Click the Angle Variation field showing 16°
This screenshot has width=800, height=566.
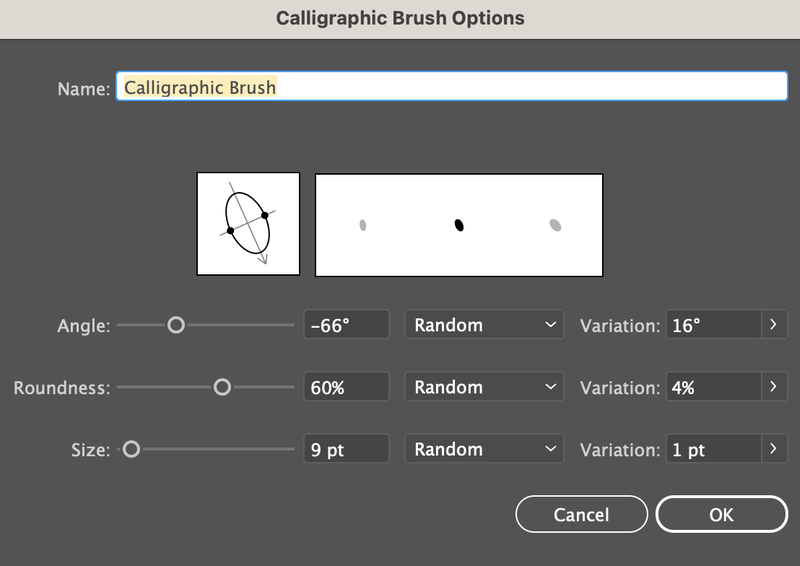[714, 325]
